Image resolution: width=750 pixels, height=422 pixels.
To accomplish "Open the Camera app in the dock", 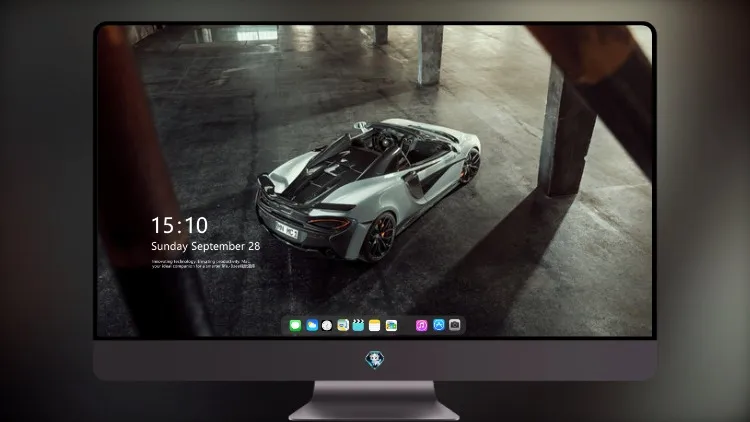I will click(455, 325).
